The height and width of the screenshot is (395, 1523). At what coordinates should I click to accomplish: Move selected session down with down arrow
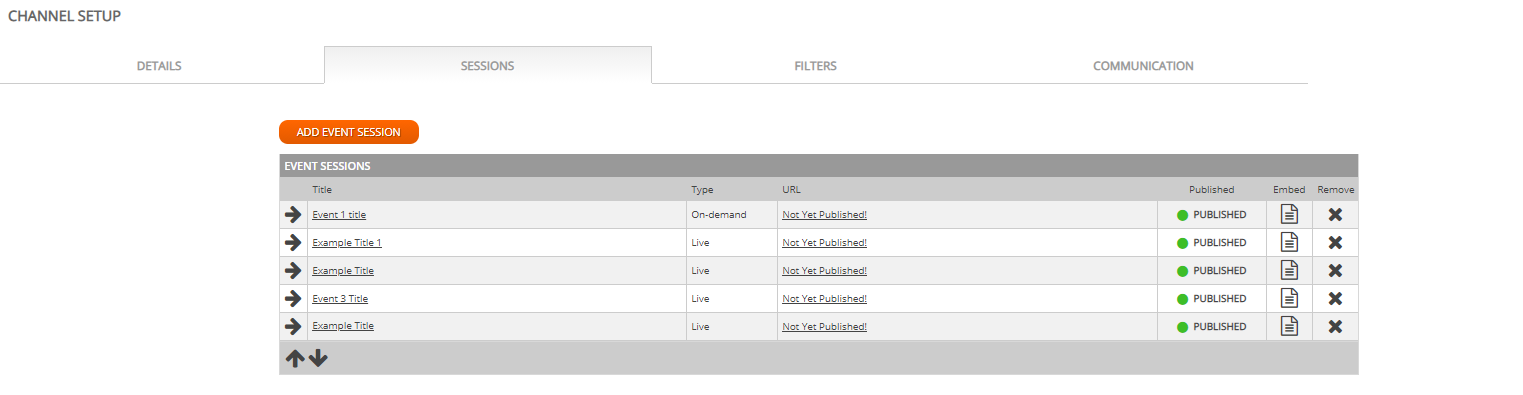[x=318, y=358]
